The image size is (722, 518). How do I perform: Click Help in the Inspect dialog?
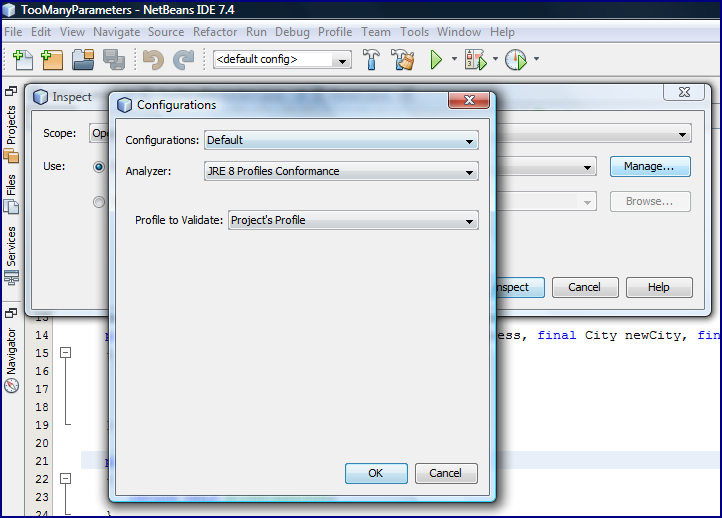coord(659,287)
